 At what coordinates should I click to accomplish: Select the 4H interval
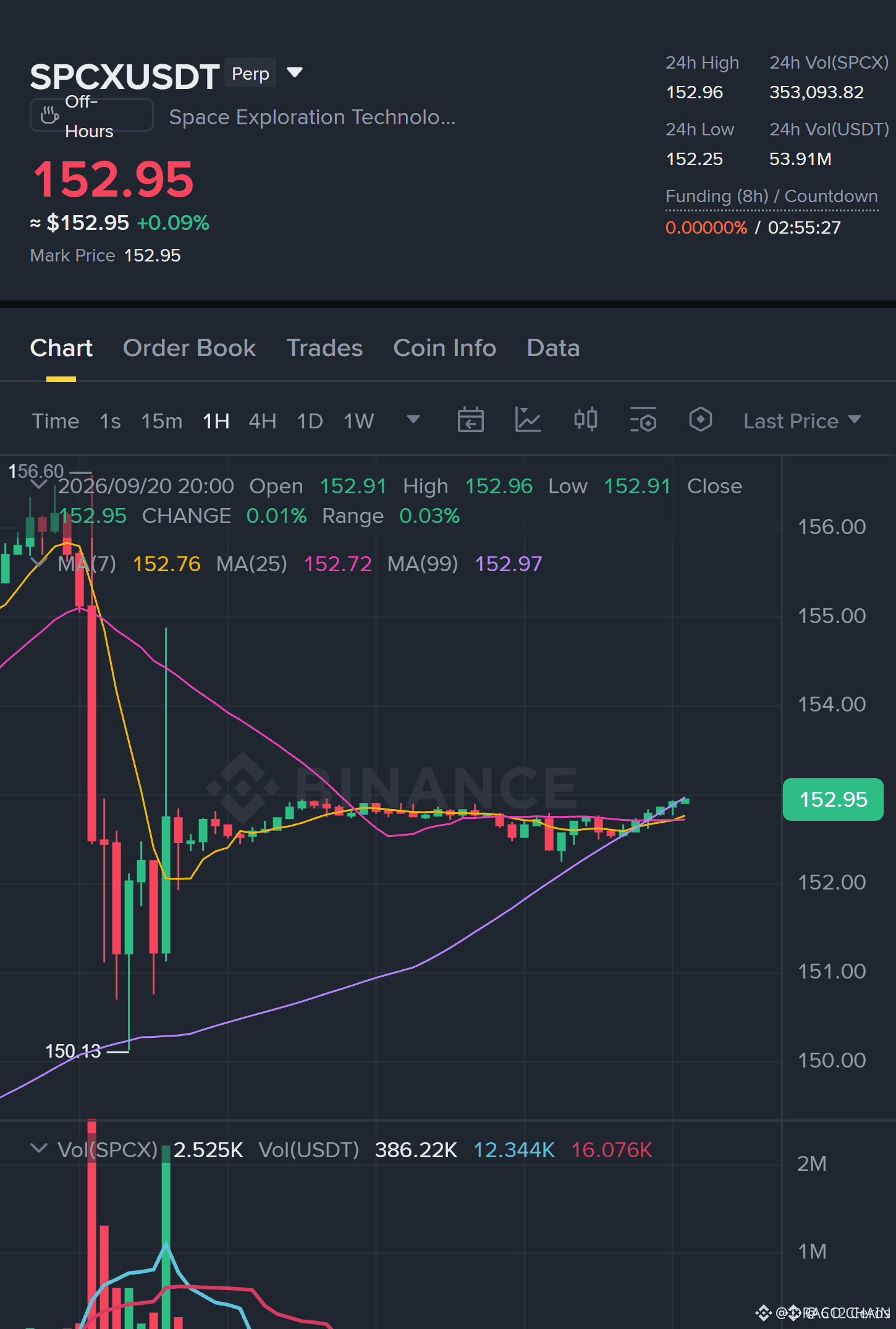[x=262, y=421]
